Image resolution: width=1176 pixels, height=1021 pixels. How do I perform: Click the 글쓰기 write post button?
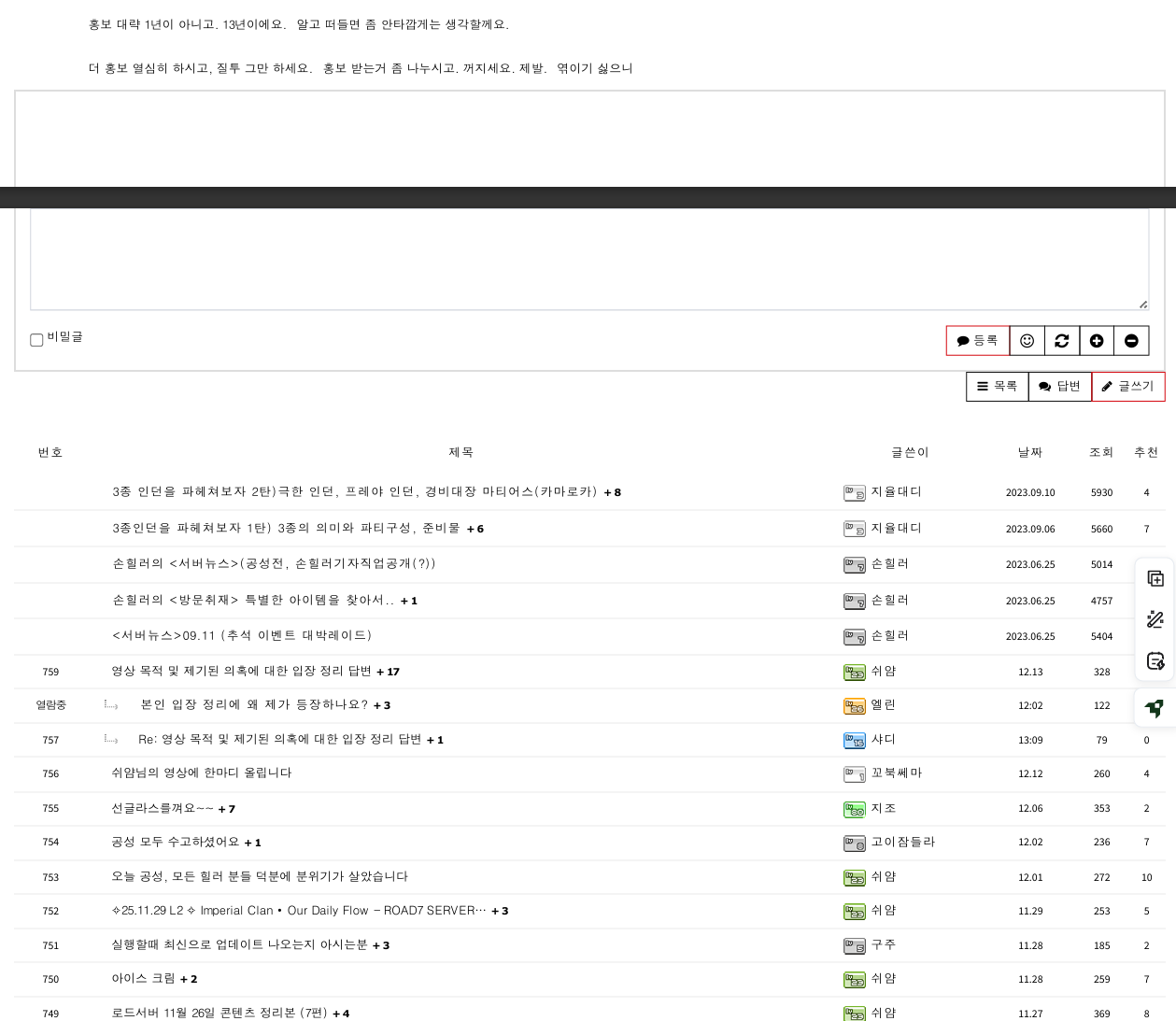click(1127, 387)
